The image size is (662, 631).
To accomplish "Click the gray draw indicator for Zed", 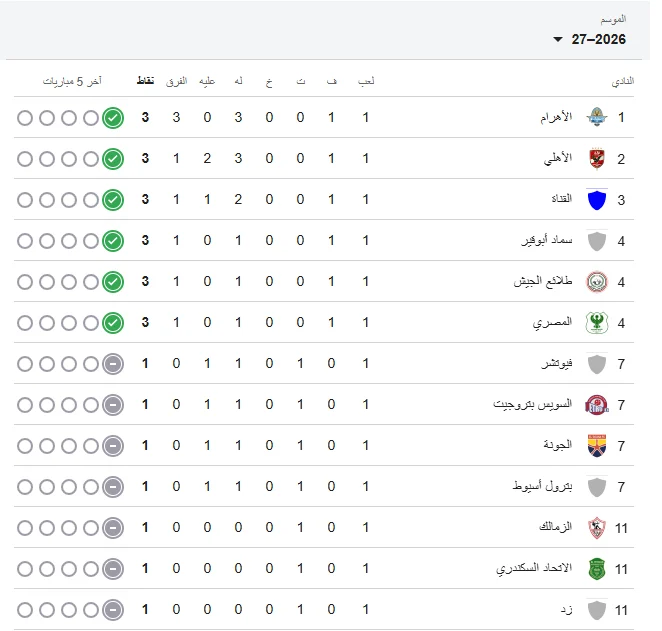I will pos(113,610).
